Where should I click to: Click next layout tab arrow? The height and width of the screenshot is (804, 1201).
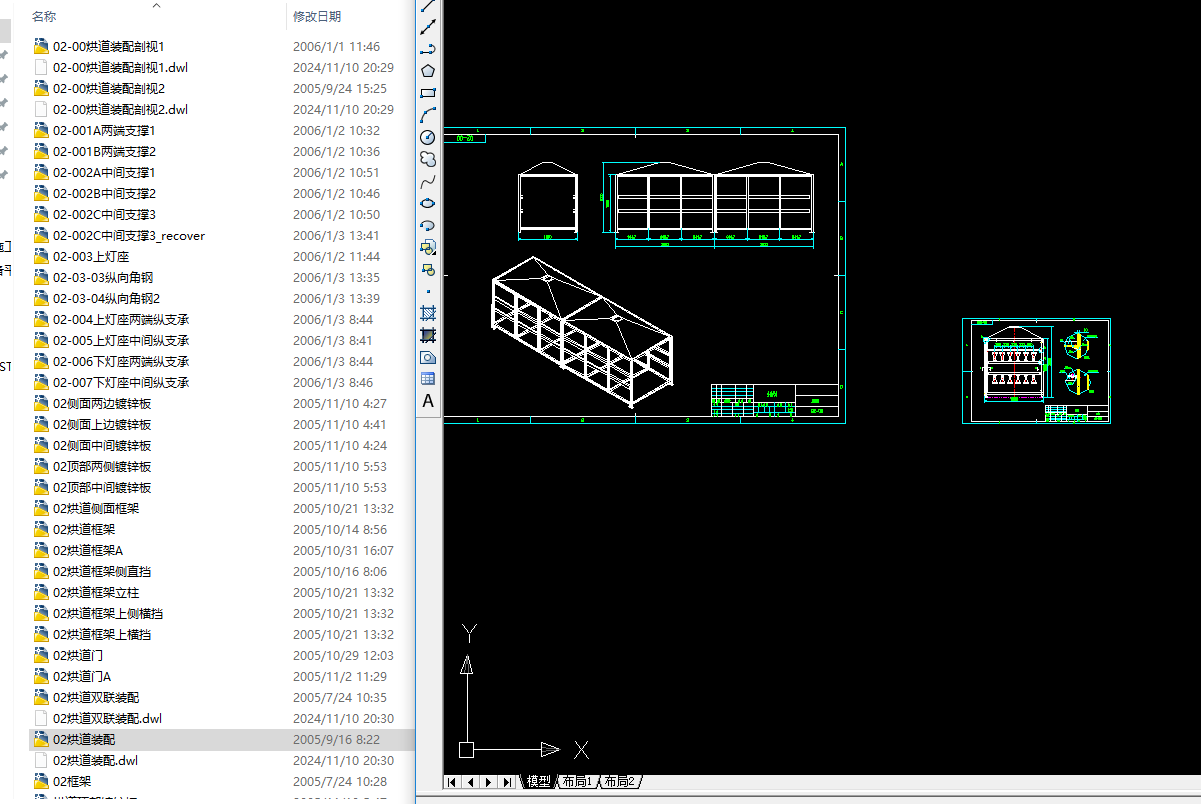(489, 781)
